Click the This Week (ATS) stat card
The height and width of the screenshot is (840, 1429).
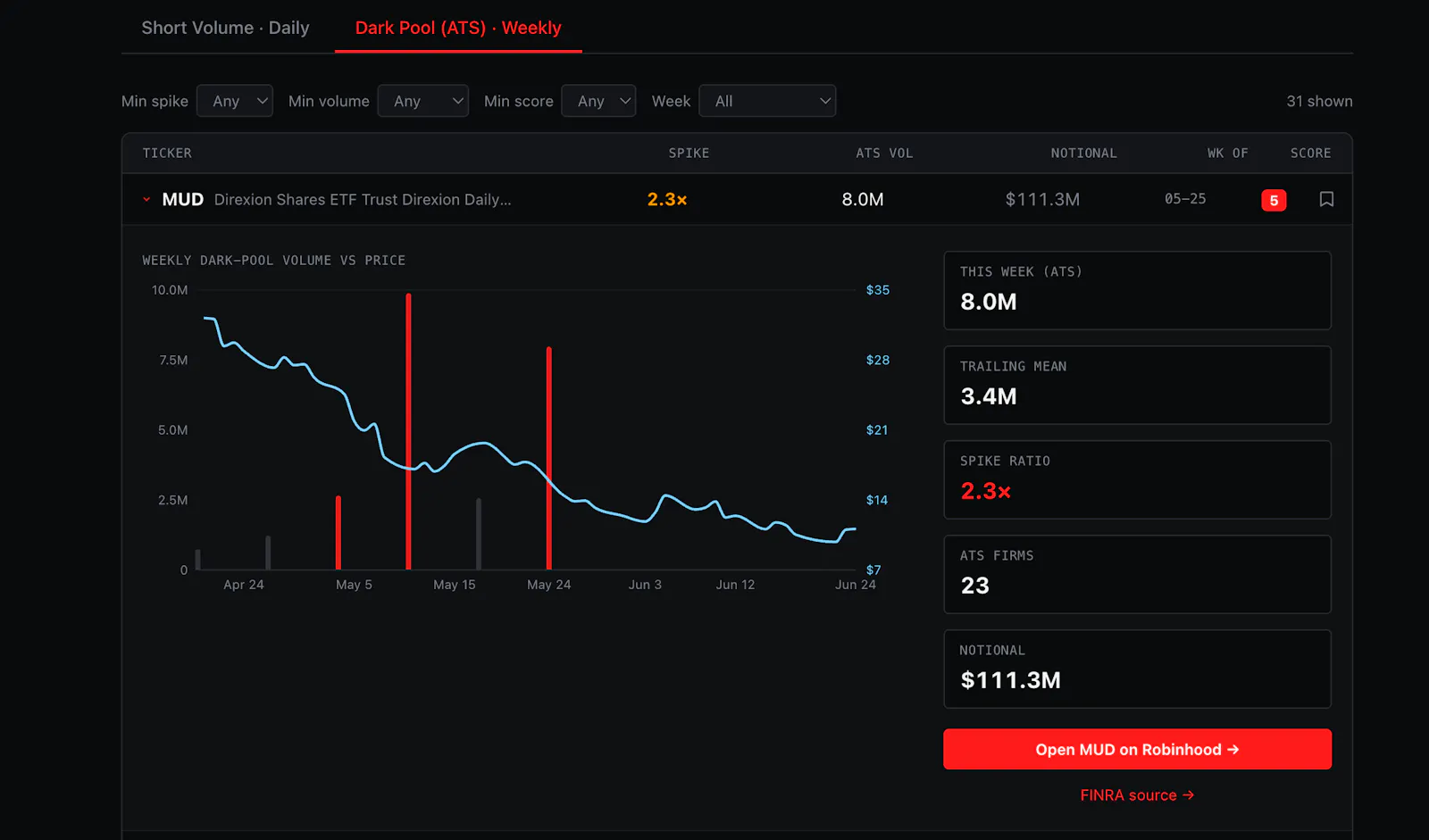coord(1137,290)
